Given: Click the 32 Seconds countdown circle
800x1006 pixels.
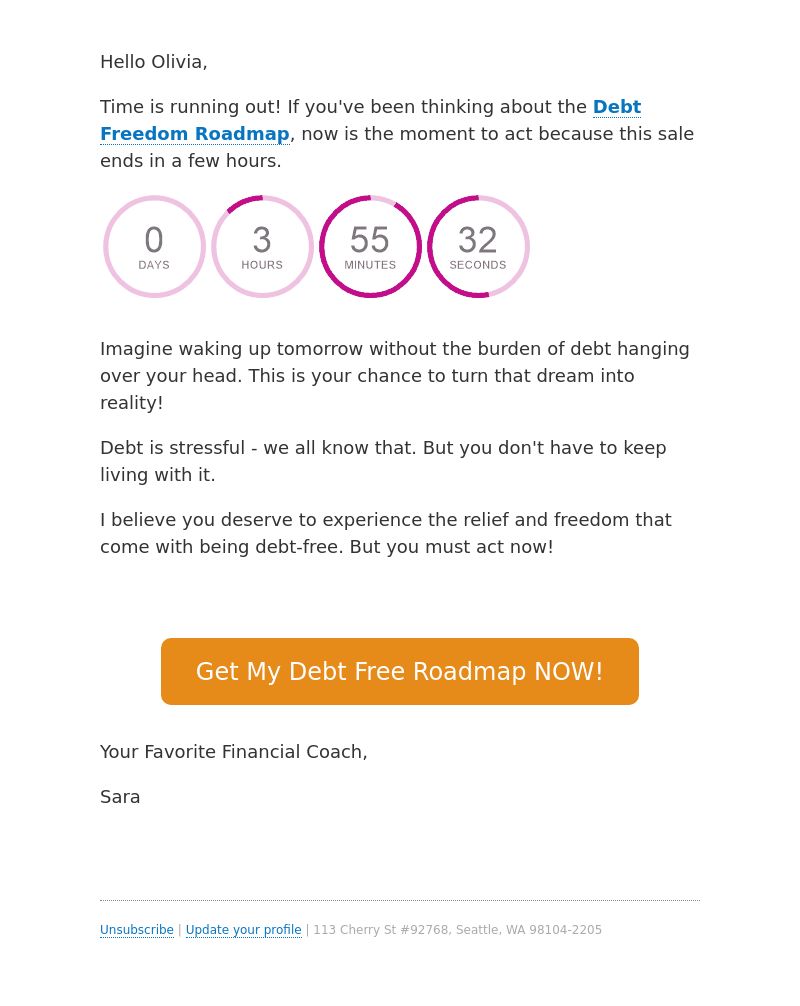Looking at the screenshot, I should coord(478,246).
